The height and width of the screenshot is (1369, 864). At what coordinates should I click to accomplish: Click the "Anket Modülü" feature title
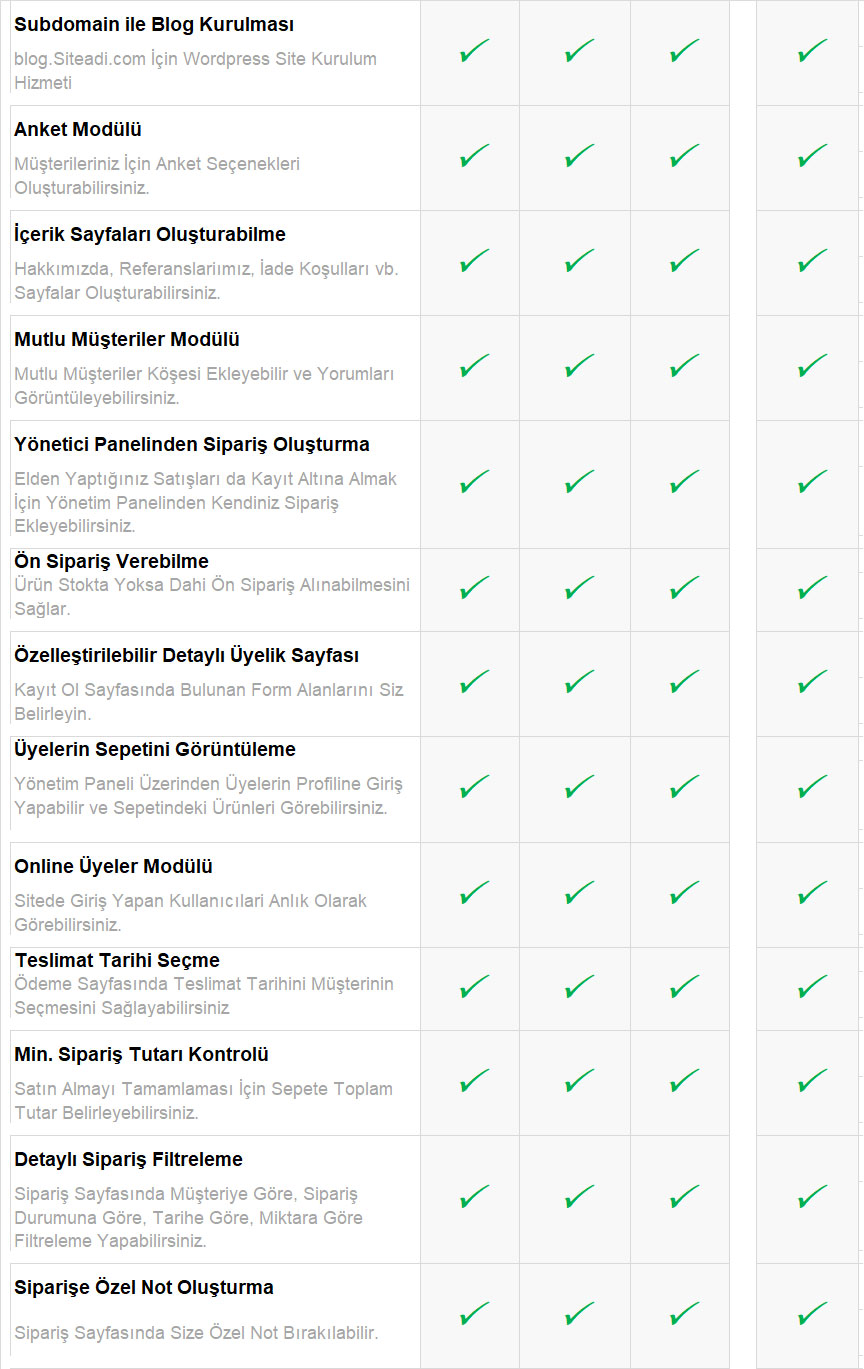(78, 130)
